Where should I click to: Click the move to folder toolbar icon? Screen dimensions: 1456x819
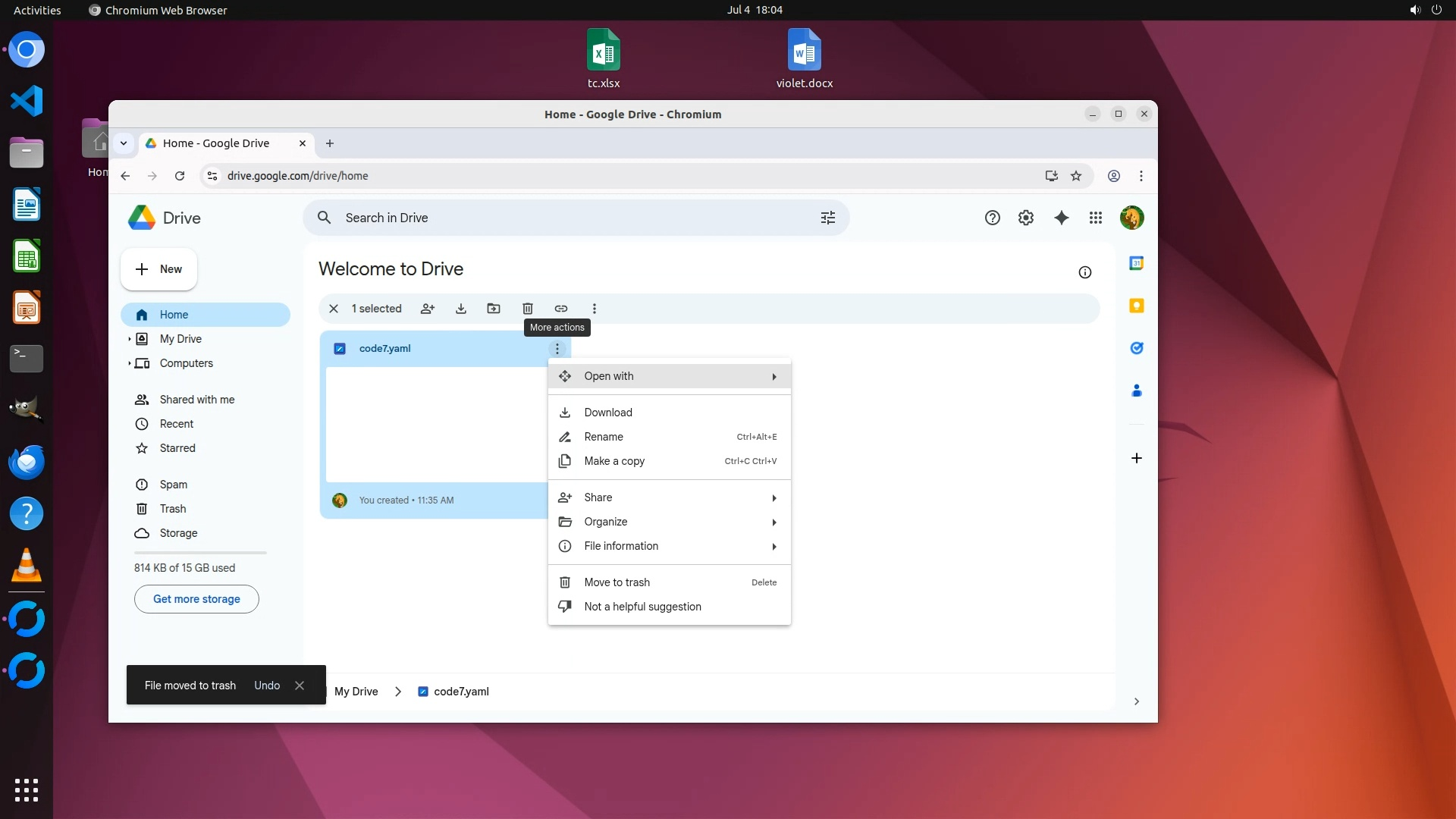pos(494,309)
